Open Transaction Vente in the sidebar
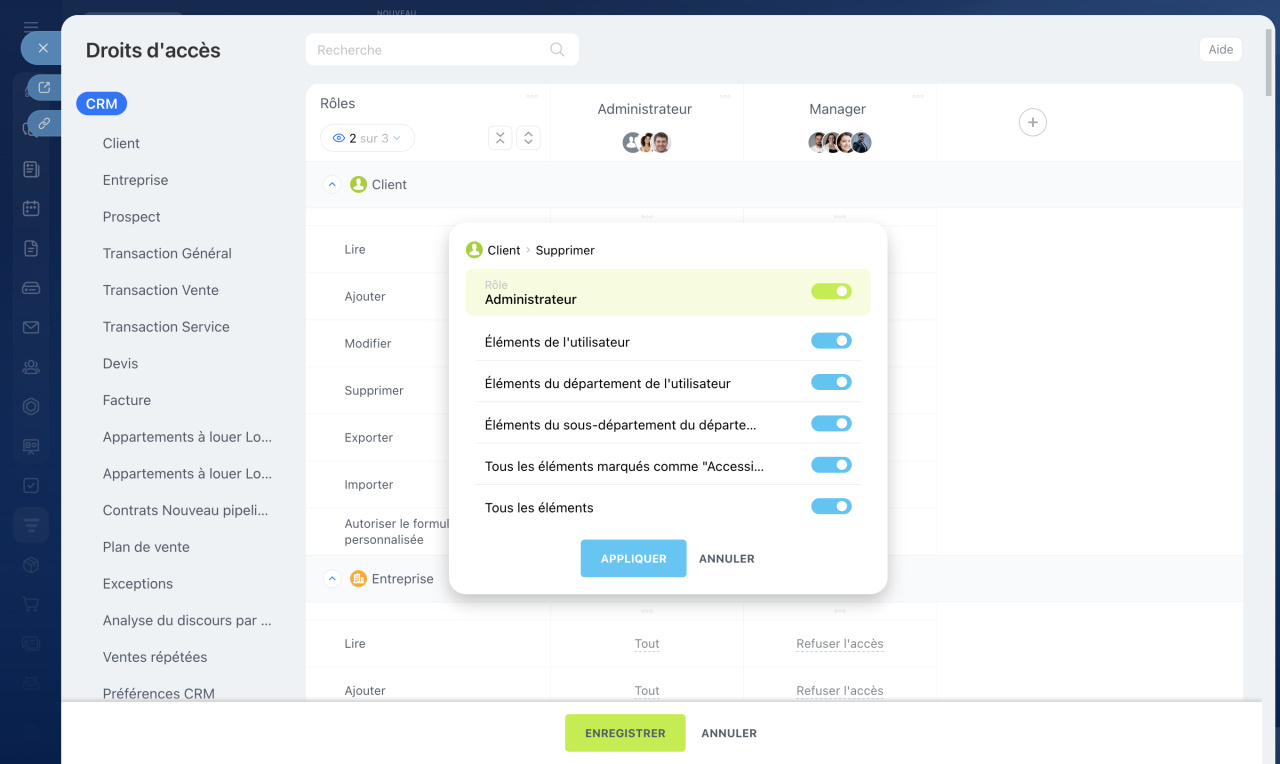 (160, 290)
